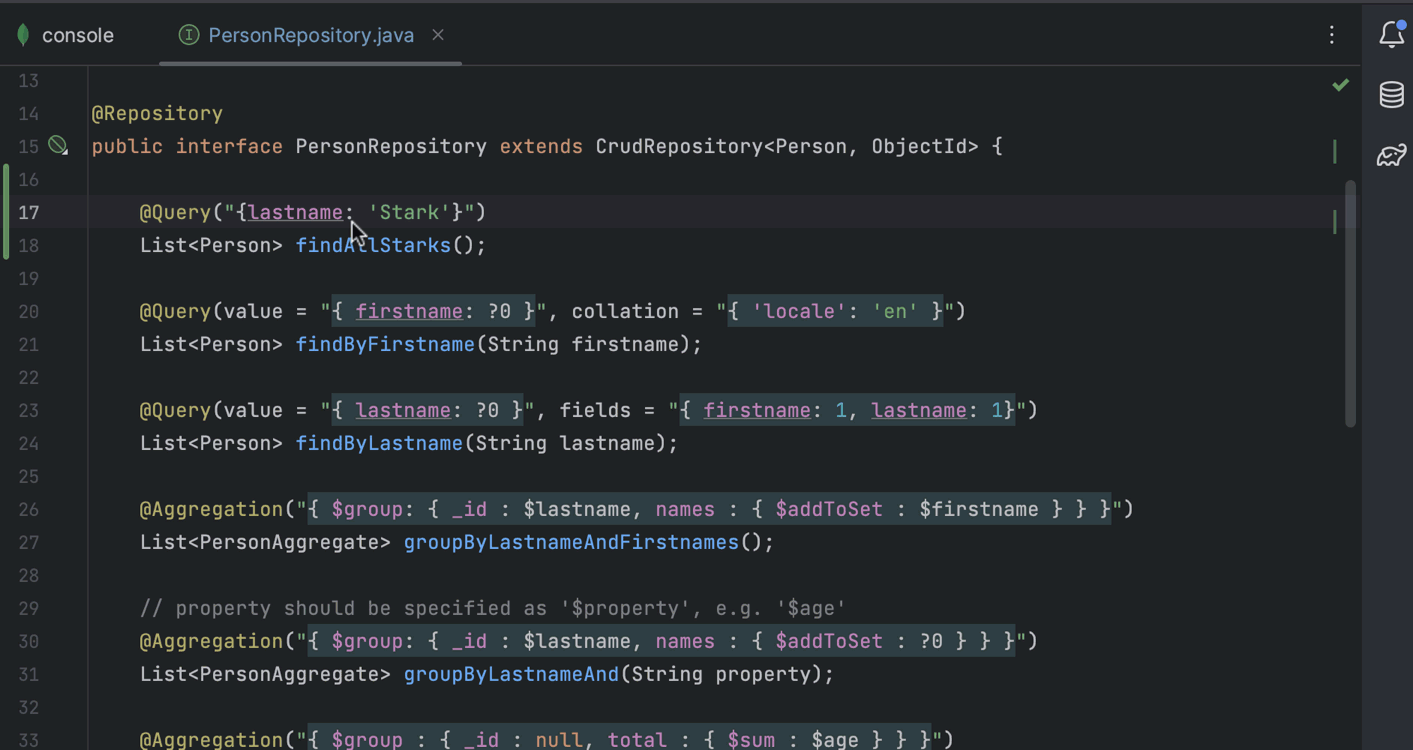
Task: Click the findAllStarks method name
Action: [x=373, y=245]
